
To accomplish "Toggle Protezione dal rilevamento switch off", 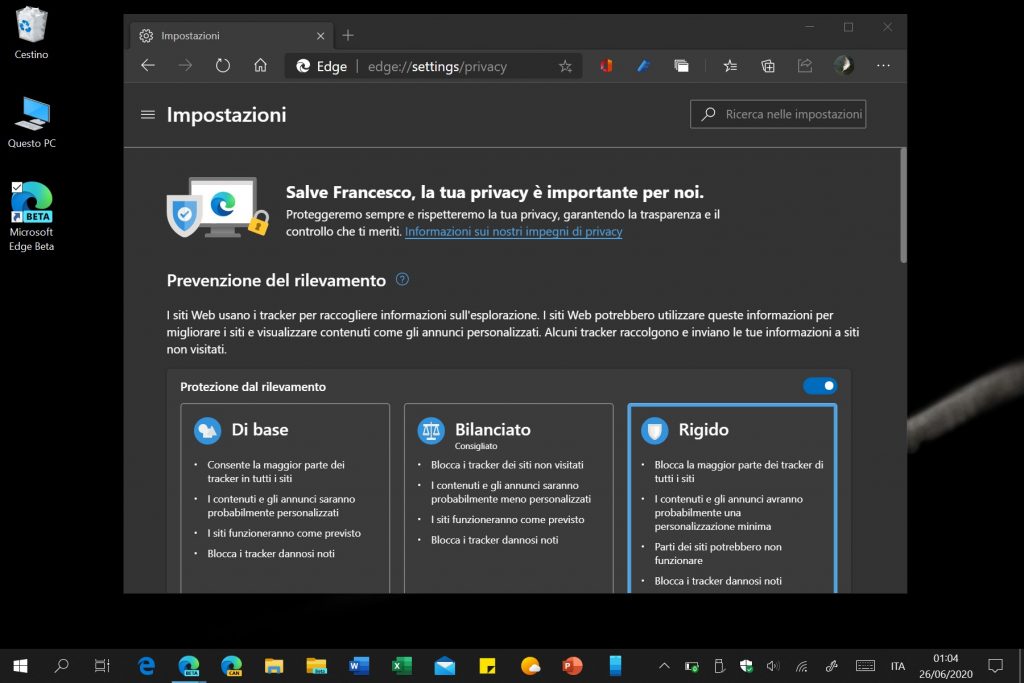I will pyautogui.click(x=820, y=386).
